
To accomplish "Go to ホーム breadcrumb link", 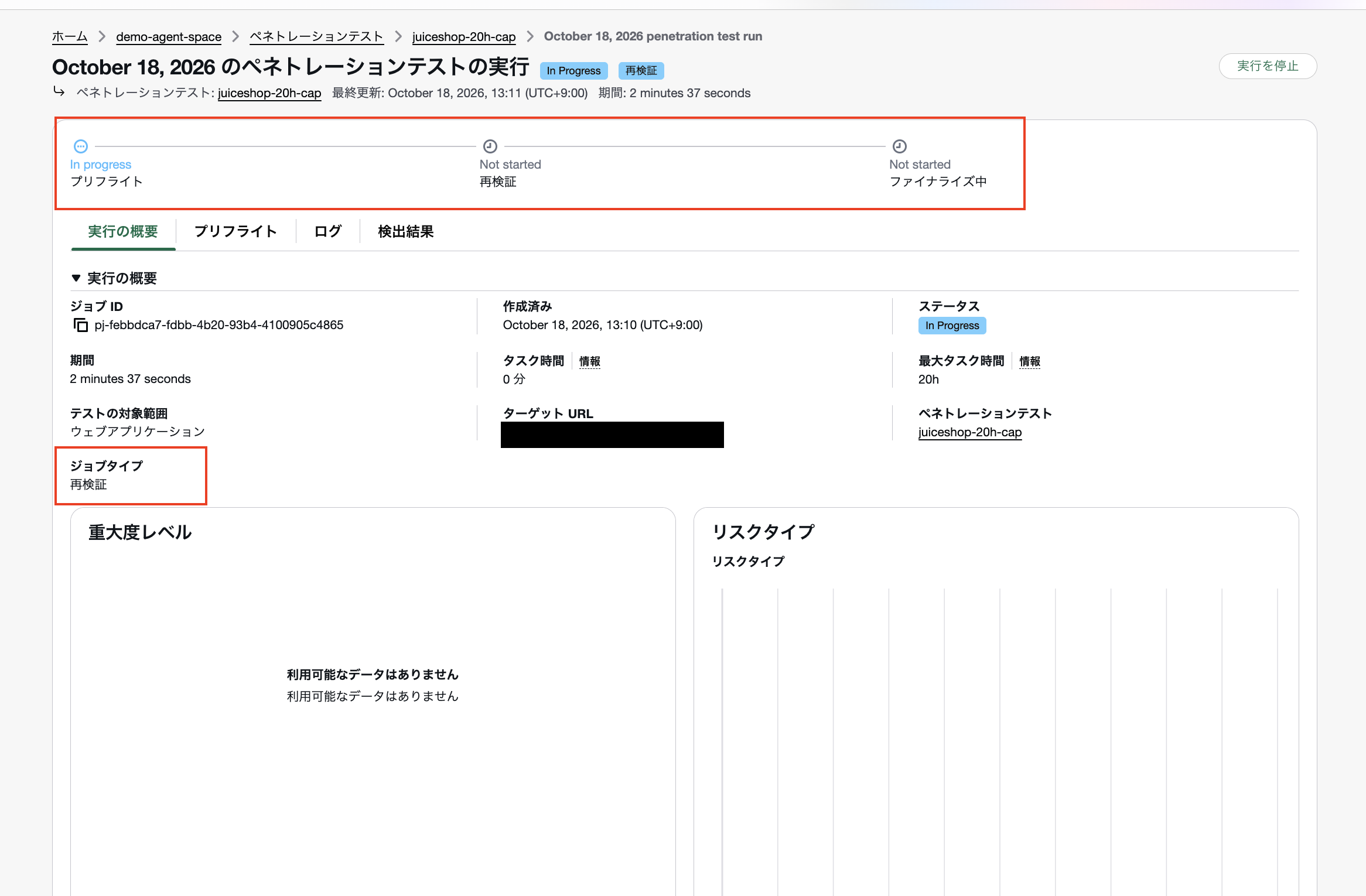I will (70, 36).
